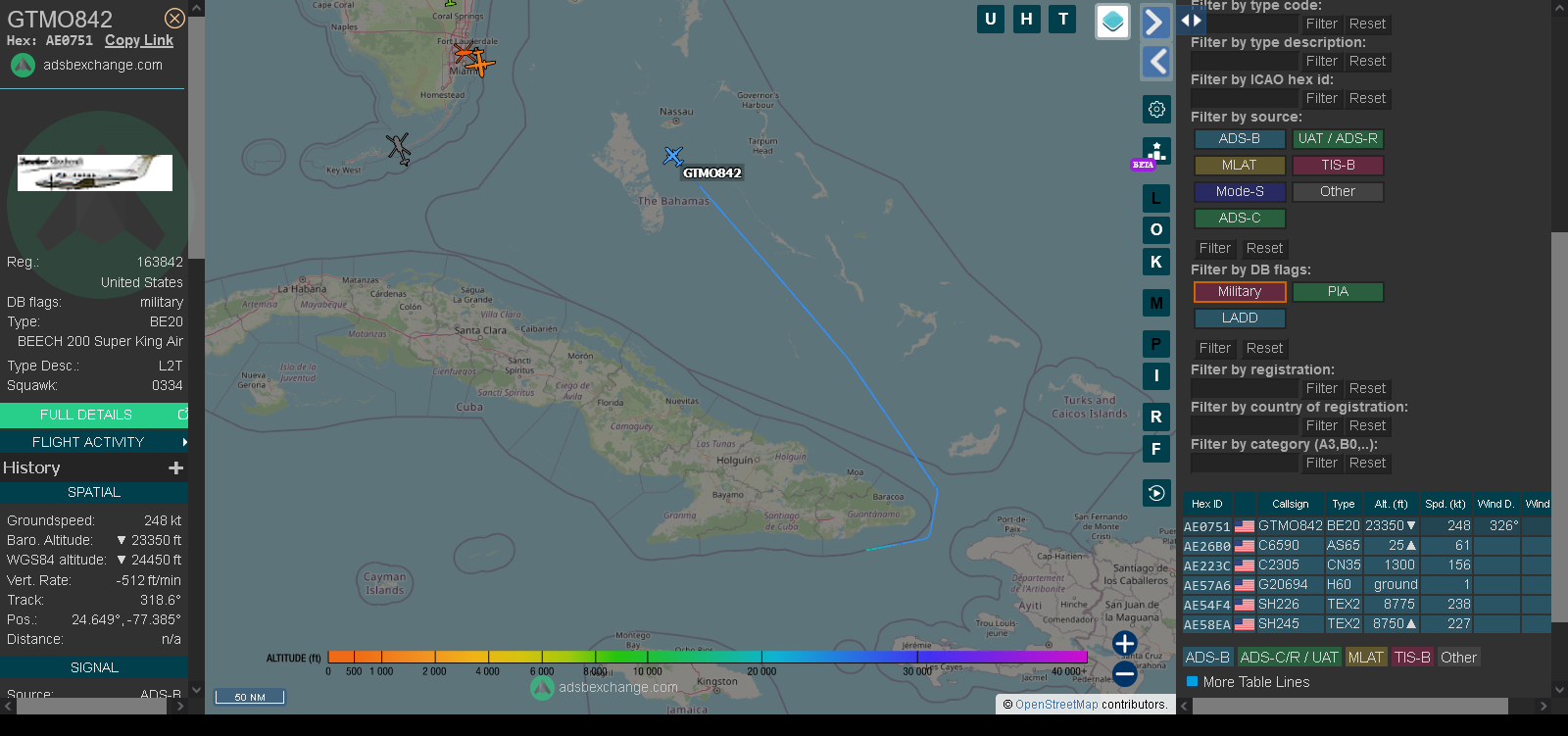Viewport: 1568px width, 736px height.
Task: Toggle the M map option button
Action: coord(1156,303)
